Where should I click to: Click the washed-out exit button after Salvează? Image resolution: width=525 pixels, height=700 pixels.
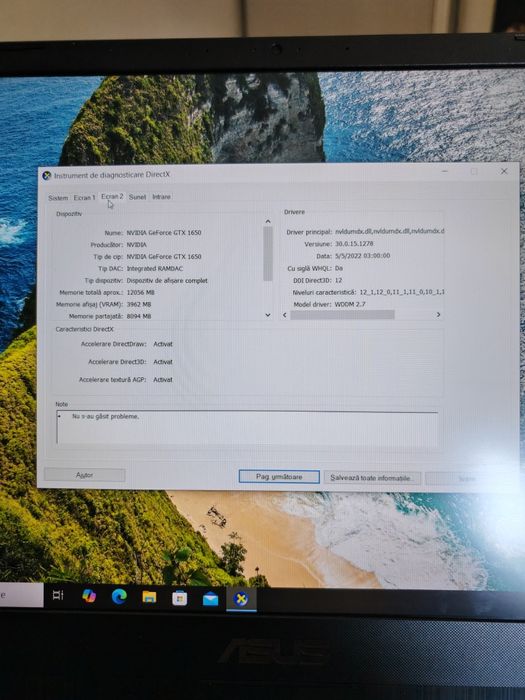[467, 479]
